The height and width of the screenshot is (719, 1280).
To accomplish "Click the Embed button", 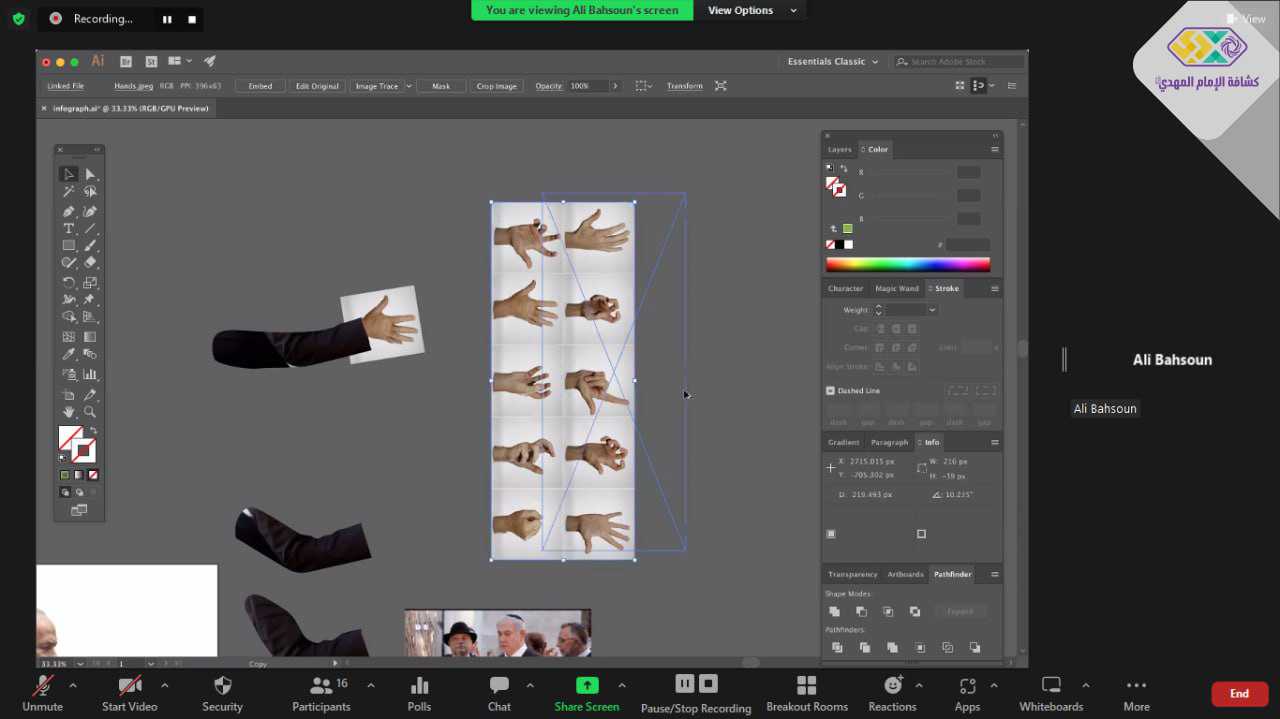I will [x=260, y=86].
